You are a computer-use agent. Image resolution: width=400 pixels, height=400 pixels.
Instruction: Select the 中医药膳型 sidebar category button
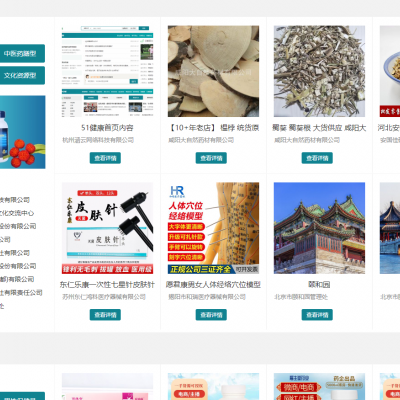pyautogui.click(x=22, y=53)
